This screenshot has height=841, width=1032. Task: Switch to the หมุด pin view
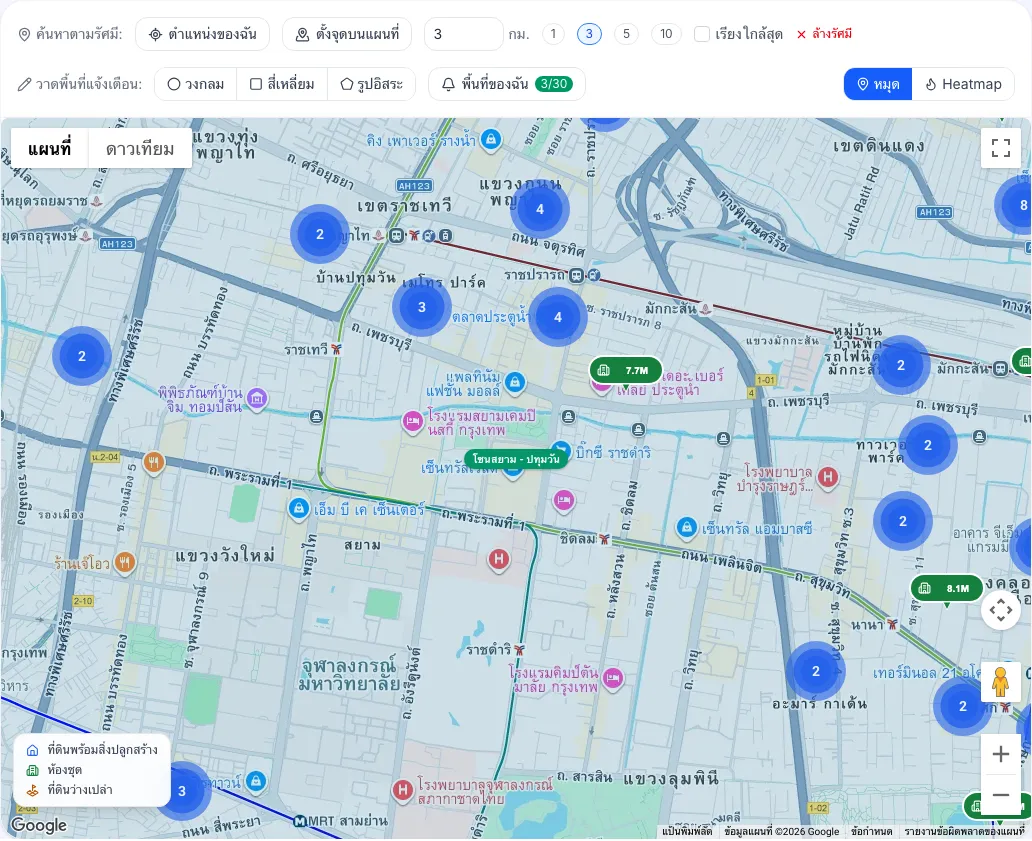878,84
